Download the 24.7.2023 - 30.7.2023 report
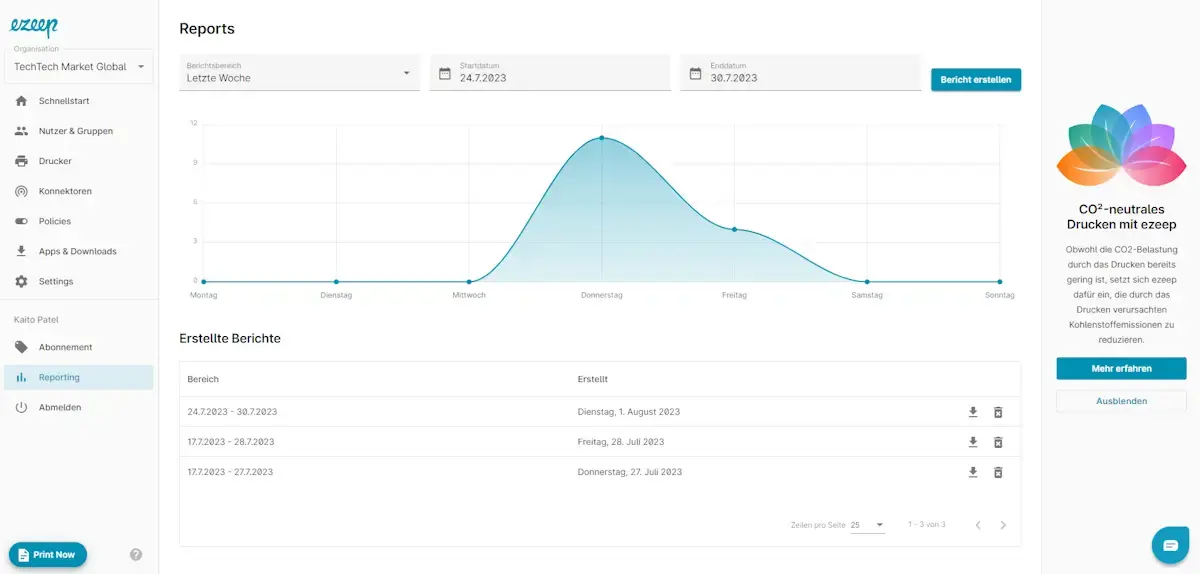Image resolution: width=1200 pixels, height=574 pixels. (972, 412)
